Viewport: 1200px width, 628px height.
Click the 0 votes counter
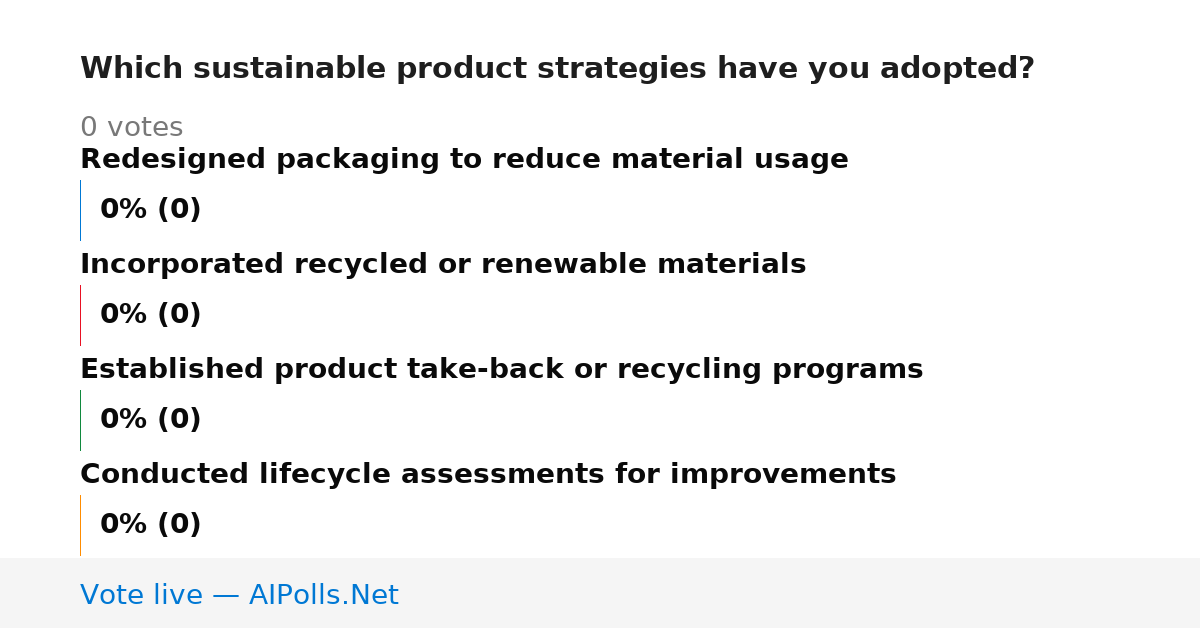tap(131, 128)
